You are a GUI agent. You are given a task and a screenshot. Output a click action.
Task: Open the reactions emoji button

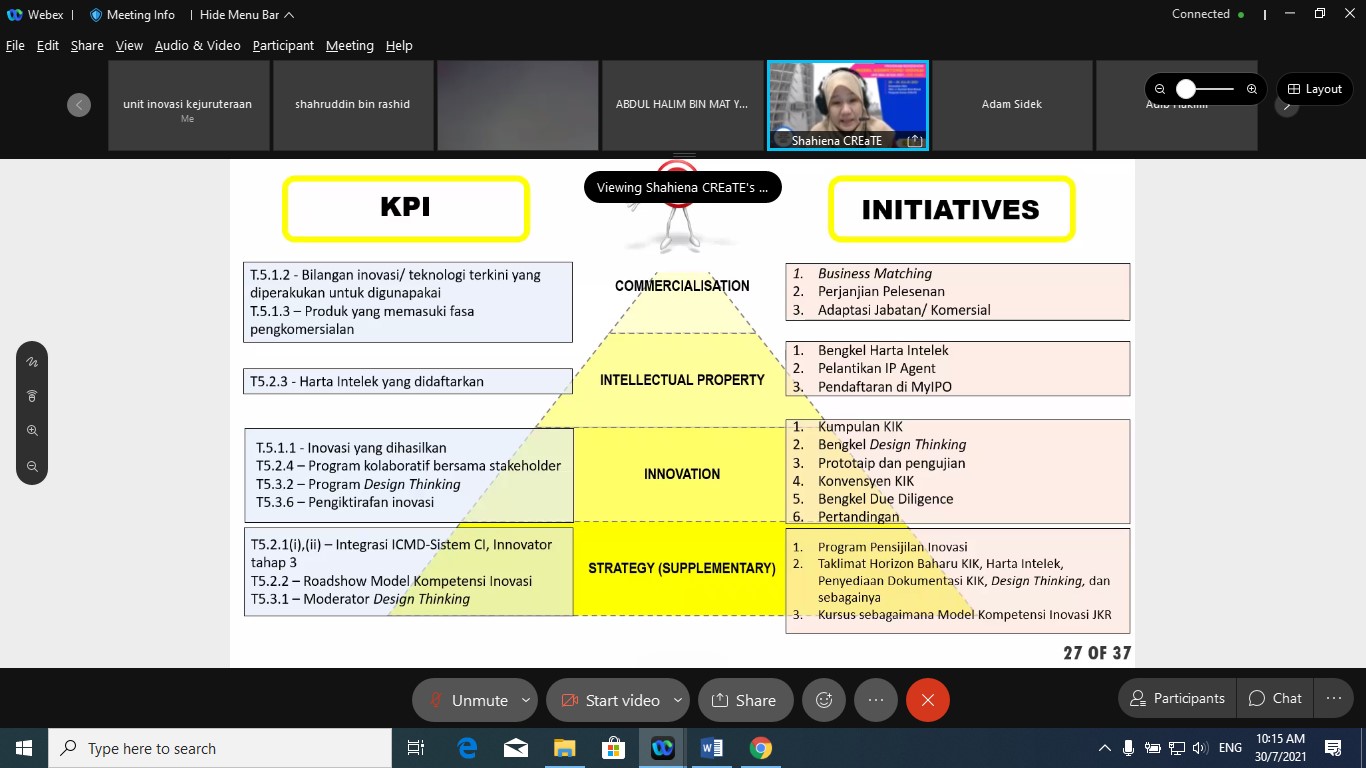click(824, 700)
